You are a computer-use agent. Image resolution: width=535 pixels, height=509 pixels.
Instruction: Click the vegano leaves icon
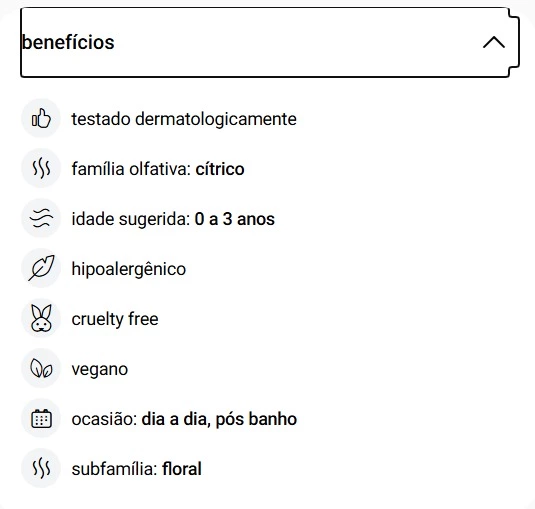[41, 368]
